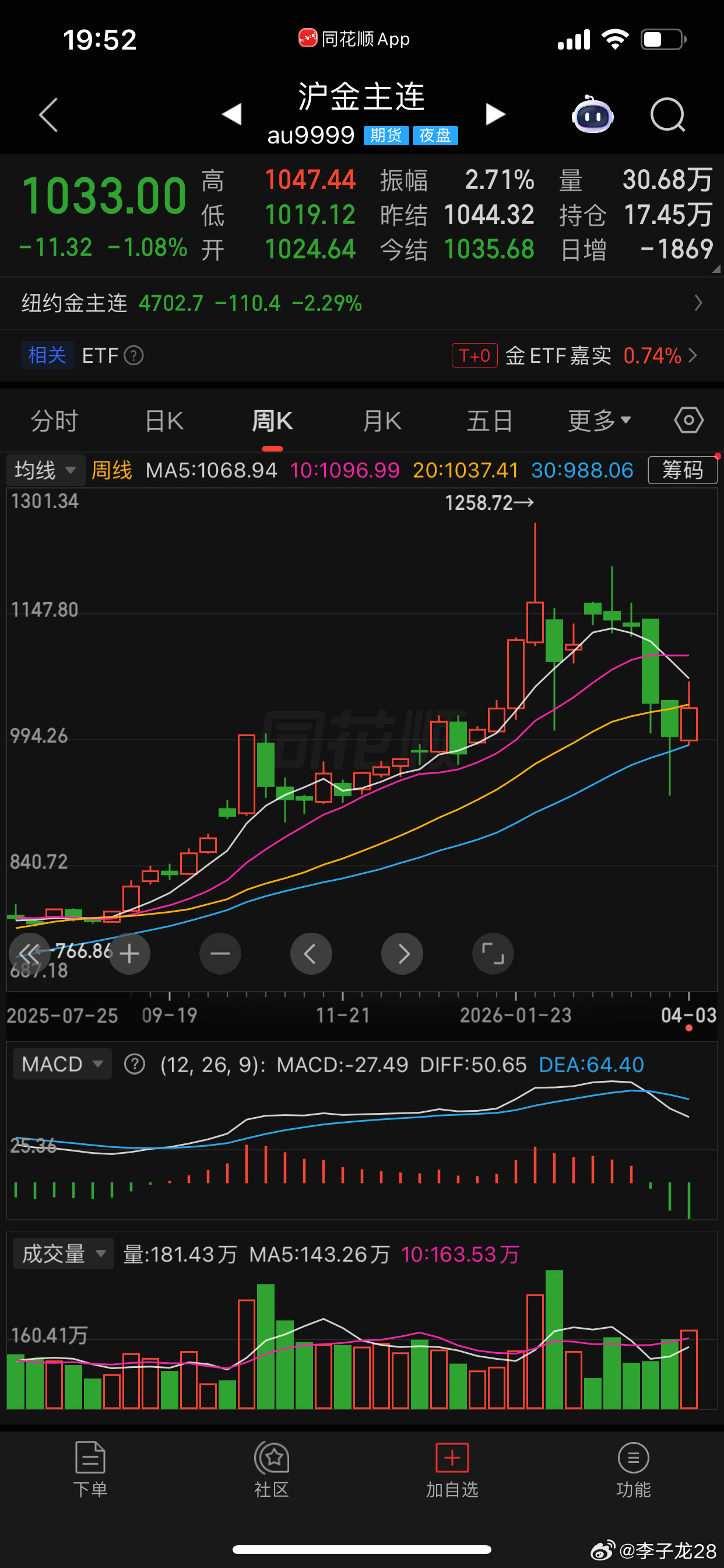
Task: Tap the 相关 tag
Action: coord(47,355)
